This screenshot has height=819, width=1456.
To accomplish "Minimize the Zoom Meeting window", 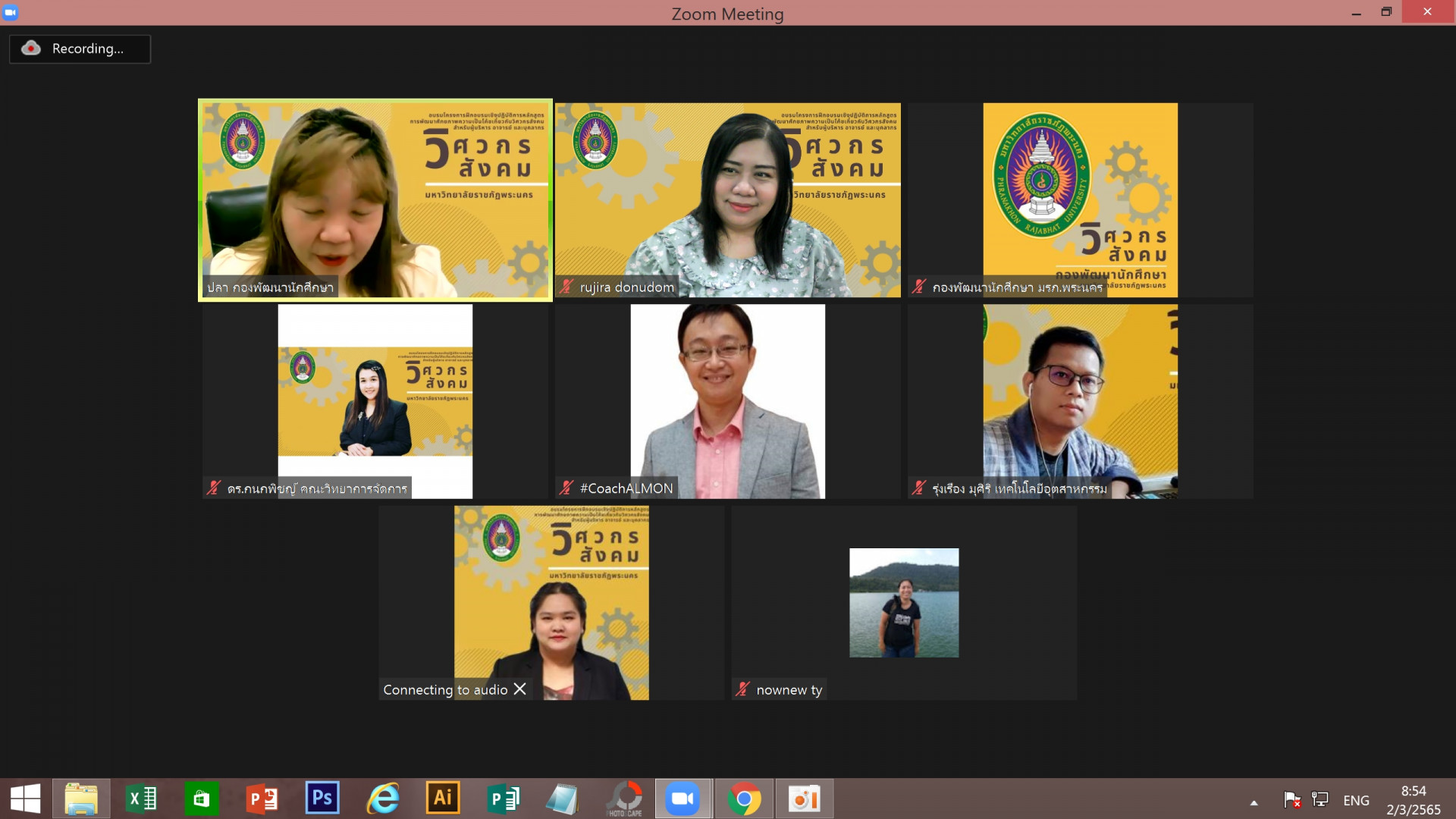I will (1357, 12).
